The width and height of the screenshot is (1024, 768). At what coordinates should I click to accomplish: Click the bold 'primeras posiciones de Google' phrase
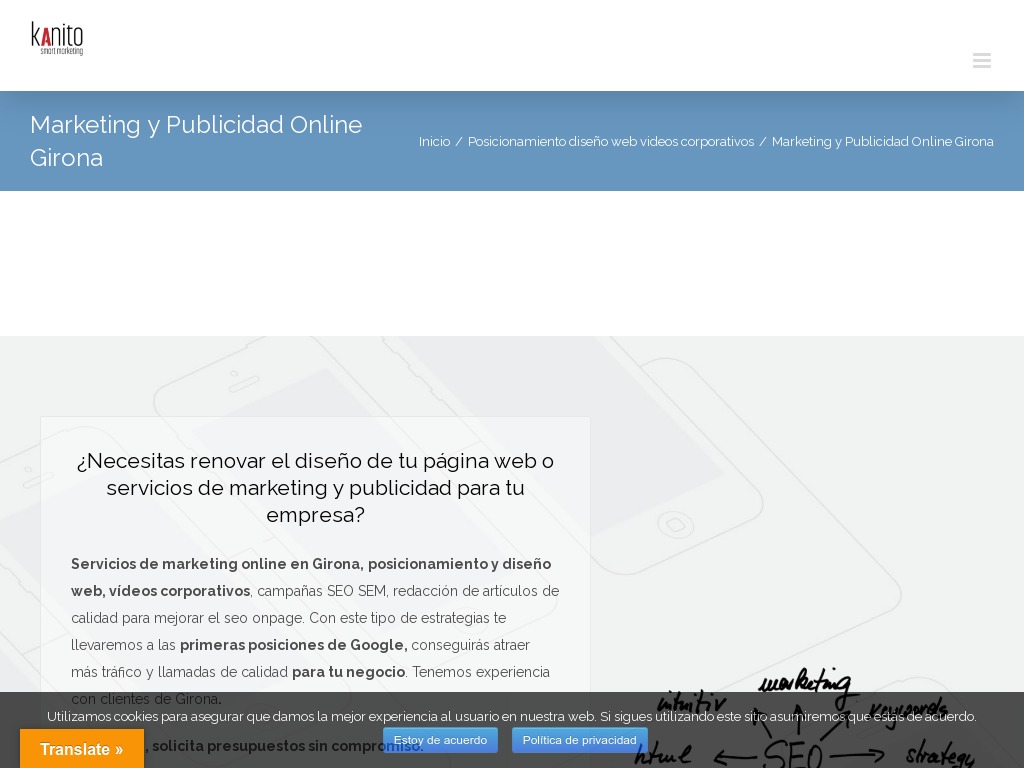tap(293, 645)
